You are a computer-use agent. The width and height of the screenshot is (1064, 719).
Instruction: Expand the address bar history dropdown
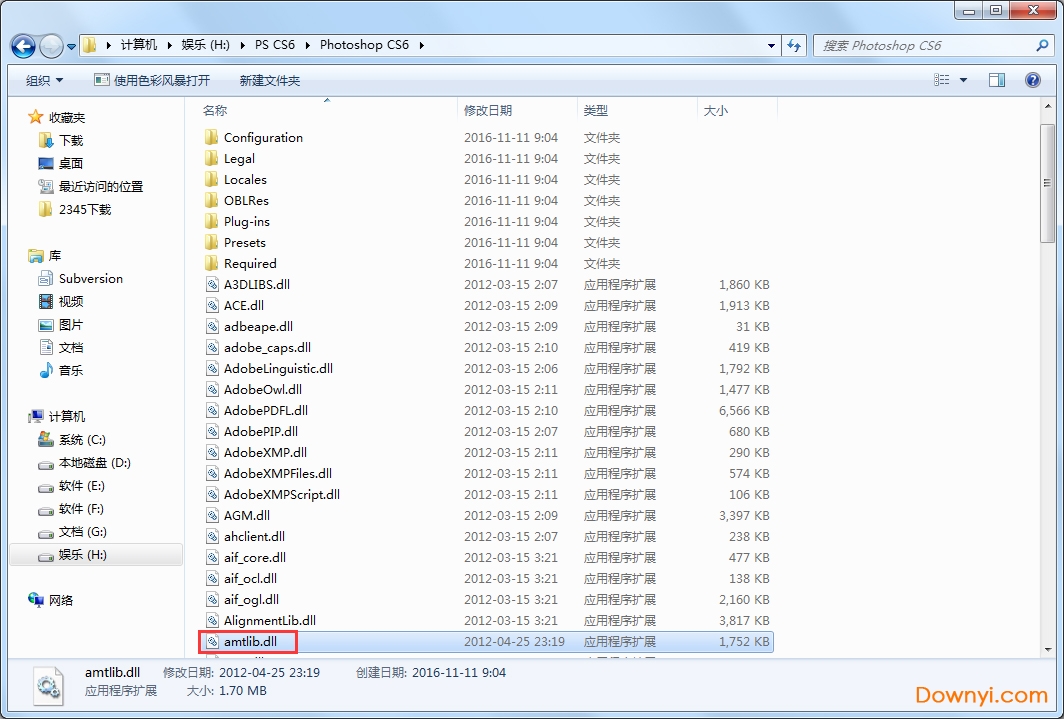pos(771,45)
